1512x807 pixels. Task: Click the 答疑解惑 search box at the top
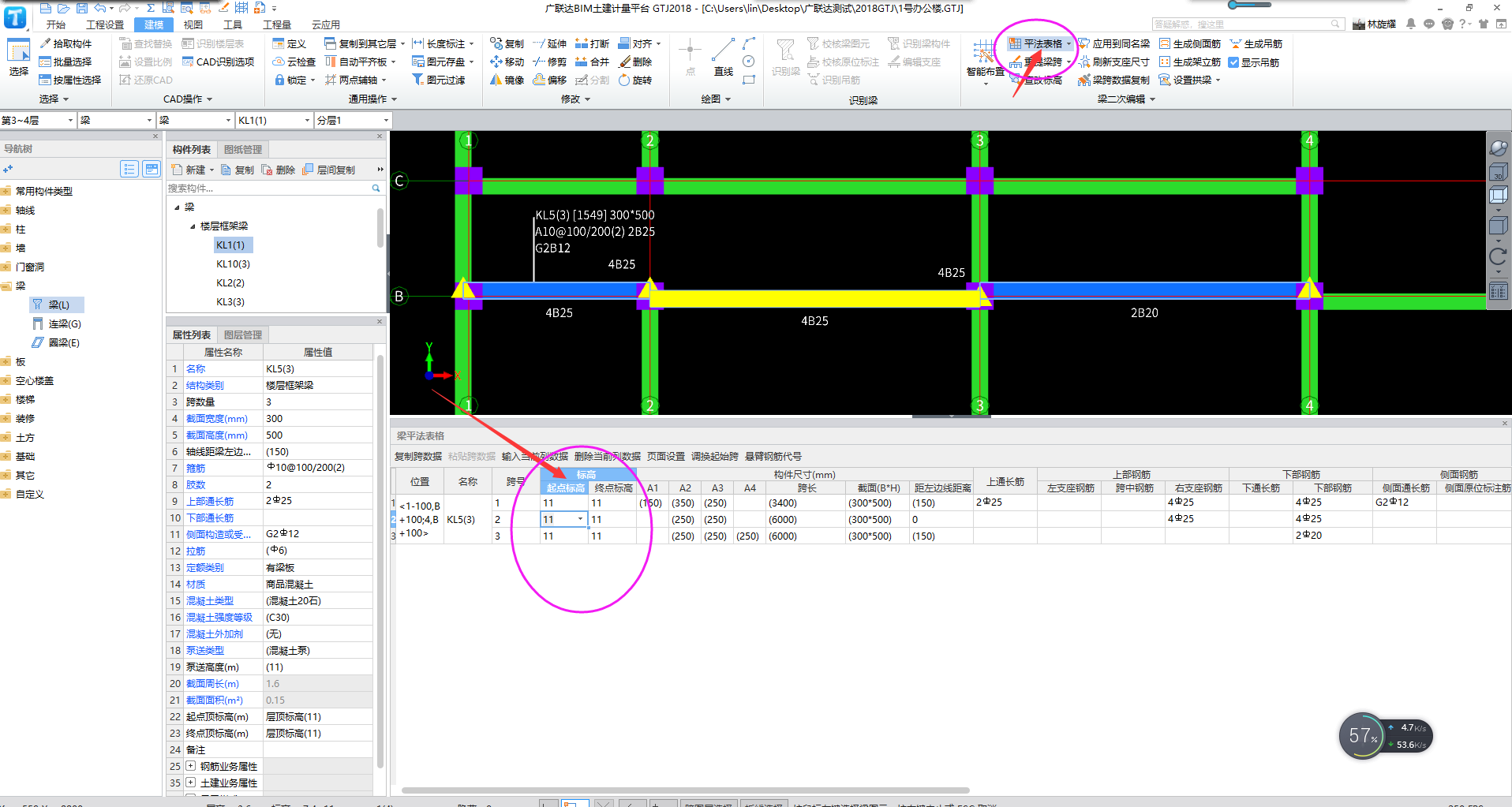click(x=1247, y=24)
